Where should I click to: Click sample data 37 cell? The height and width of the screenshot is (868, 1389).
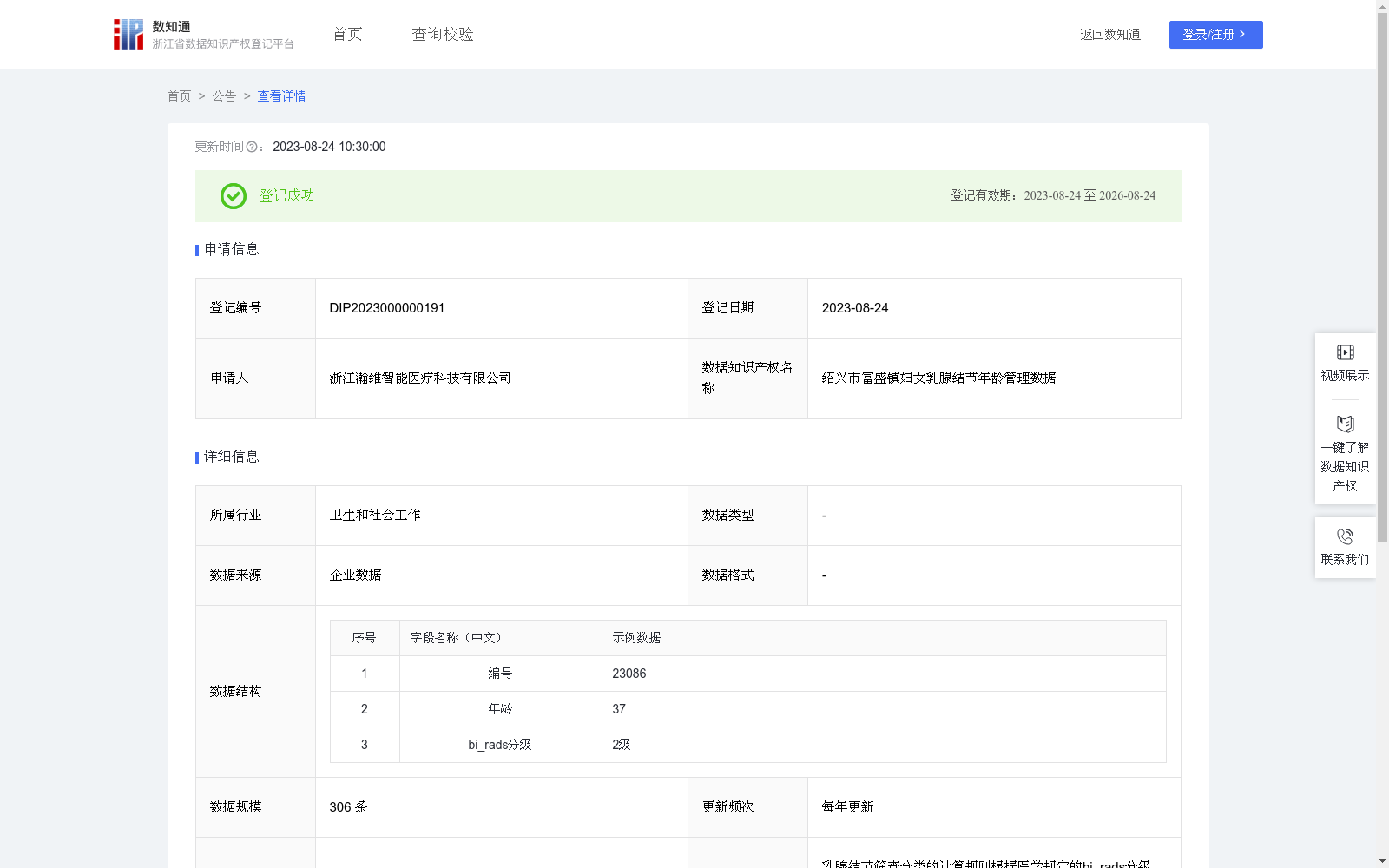(x=884, y=709)
